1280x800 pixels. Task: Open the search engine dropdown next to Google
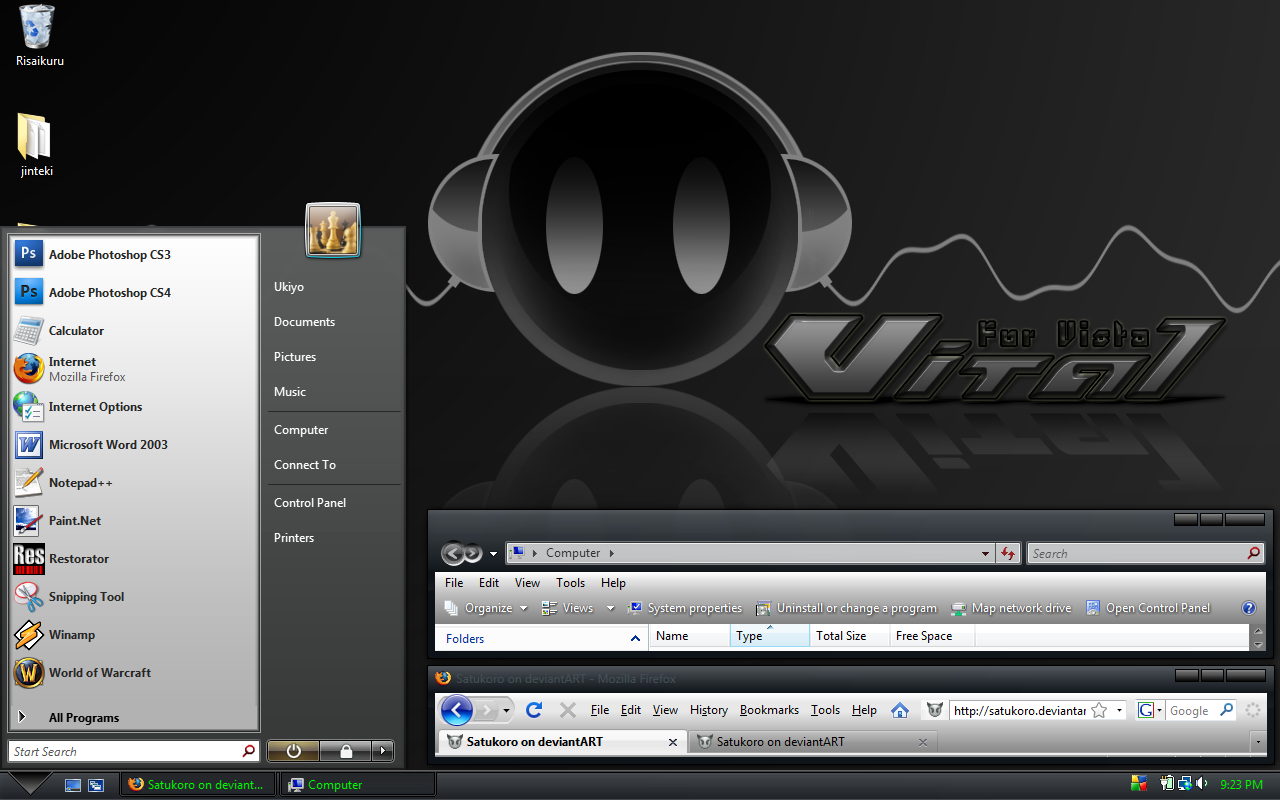(x=1160, y=710)
